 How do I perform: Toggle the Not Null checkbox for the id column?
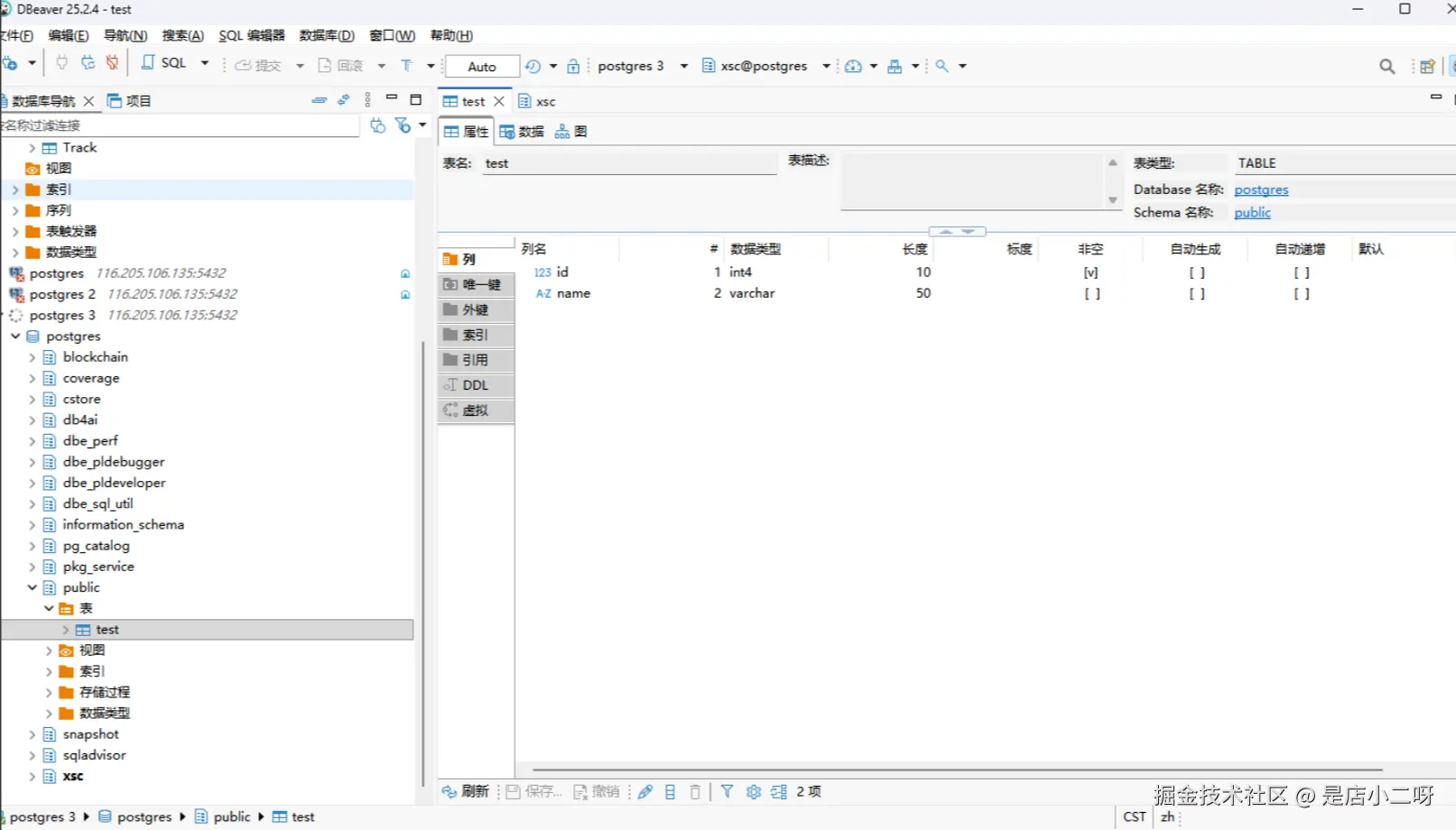[1091, 272]
